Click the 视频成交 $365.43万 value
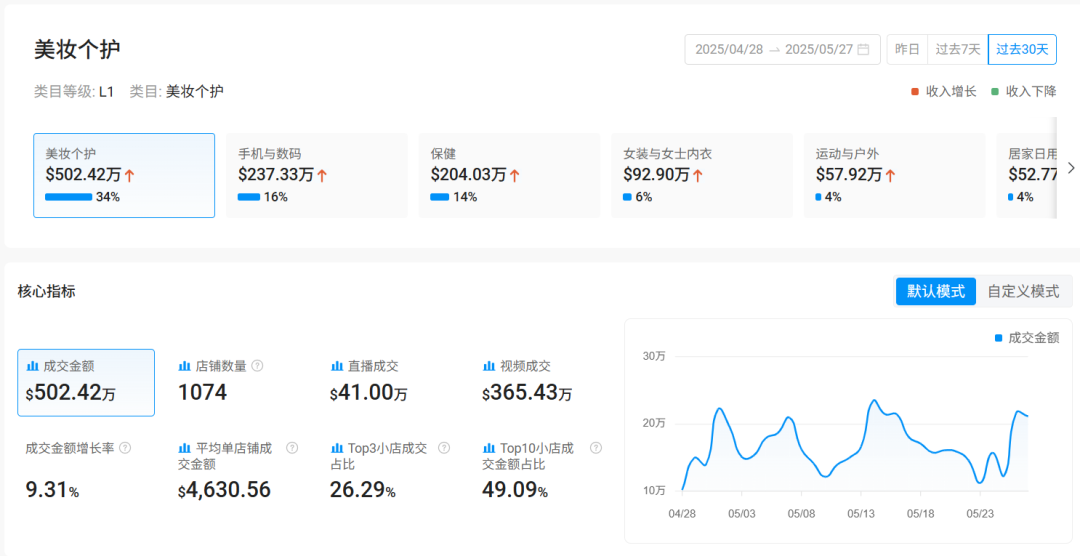Screen dimensions: 1080x556 pos(527,393)
